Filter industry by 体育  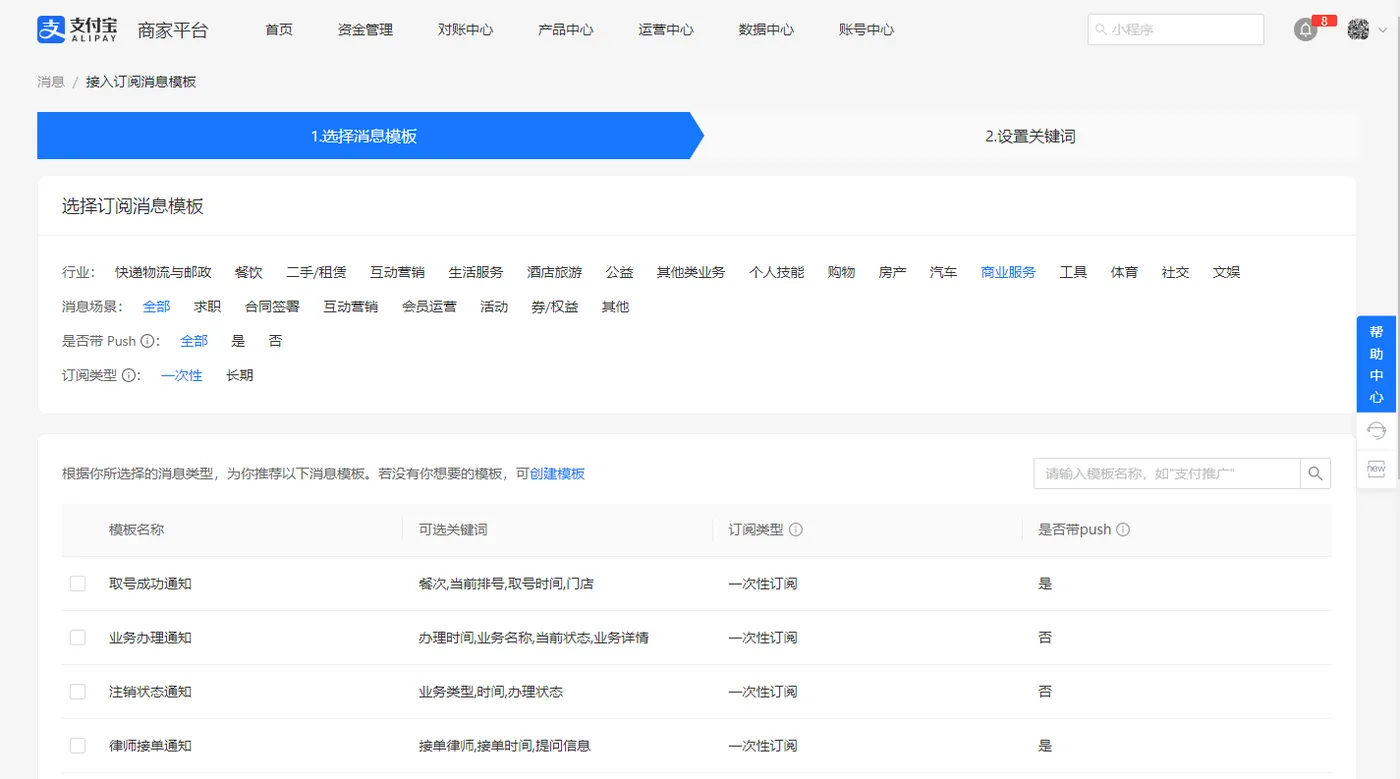1125,272
